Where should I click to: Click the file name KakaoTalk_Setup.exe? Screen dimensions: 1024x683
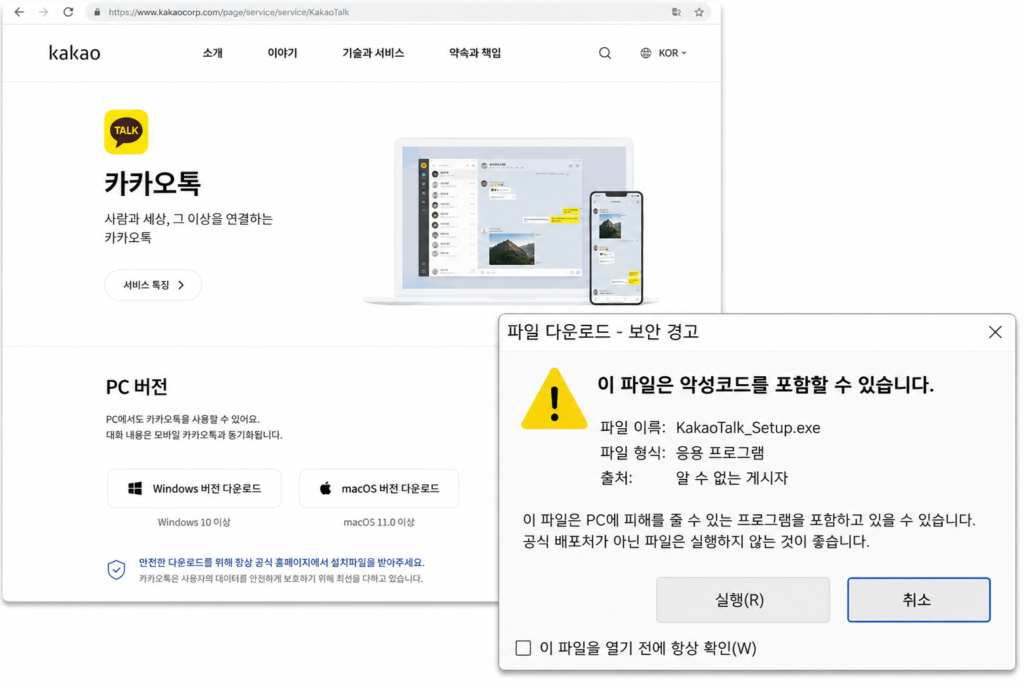(748, 428)
